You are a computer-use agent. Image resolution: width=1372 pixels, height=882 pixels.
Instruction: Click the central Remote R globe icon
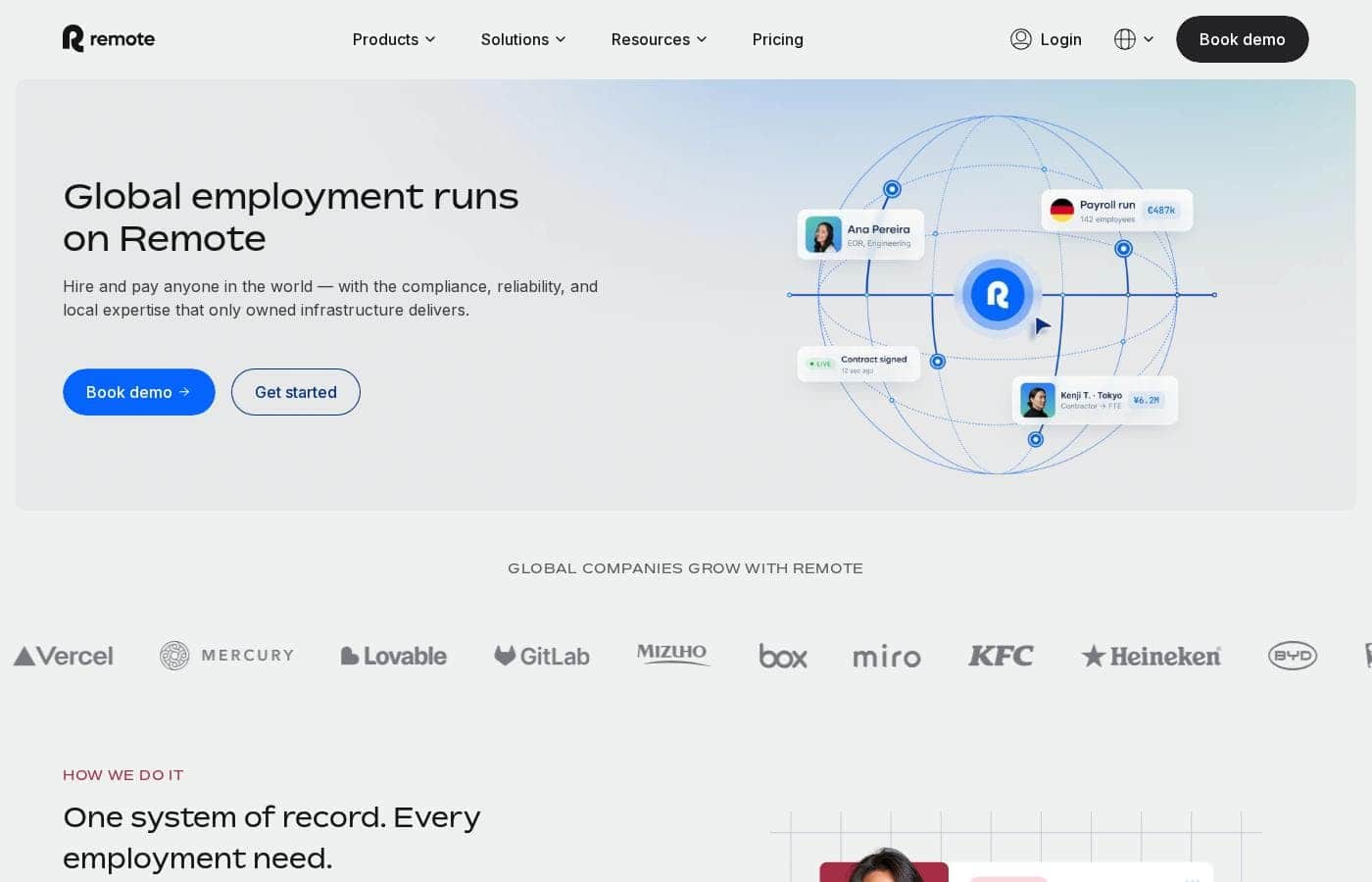click(x=998, y=294)
